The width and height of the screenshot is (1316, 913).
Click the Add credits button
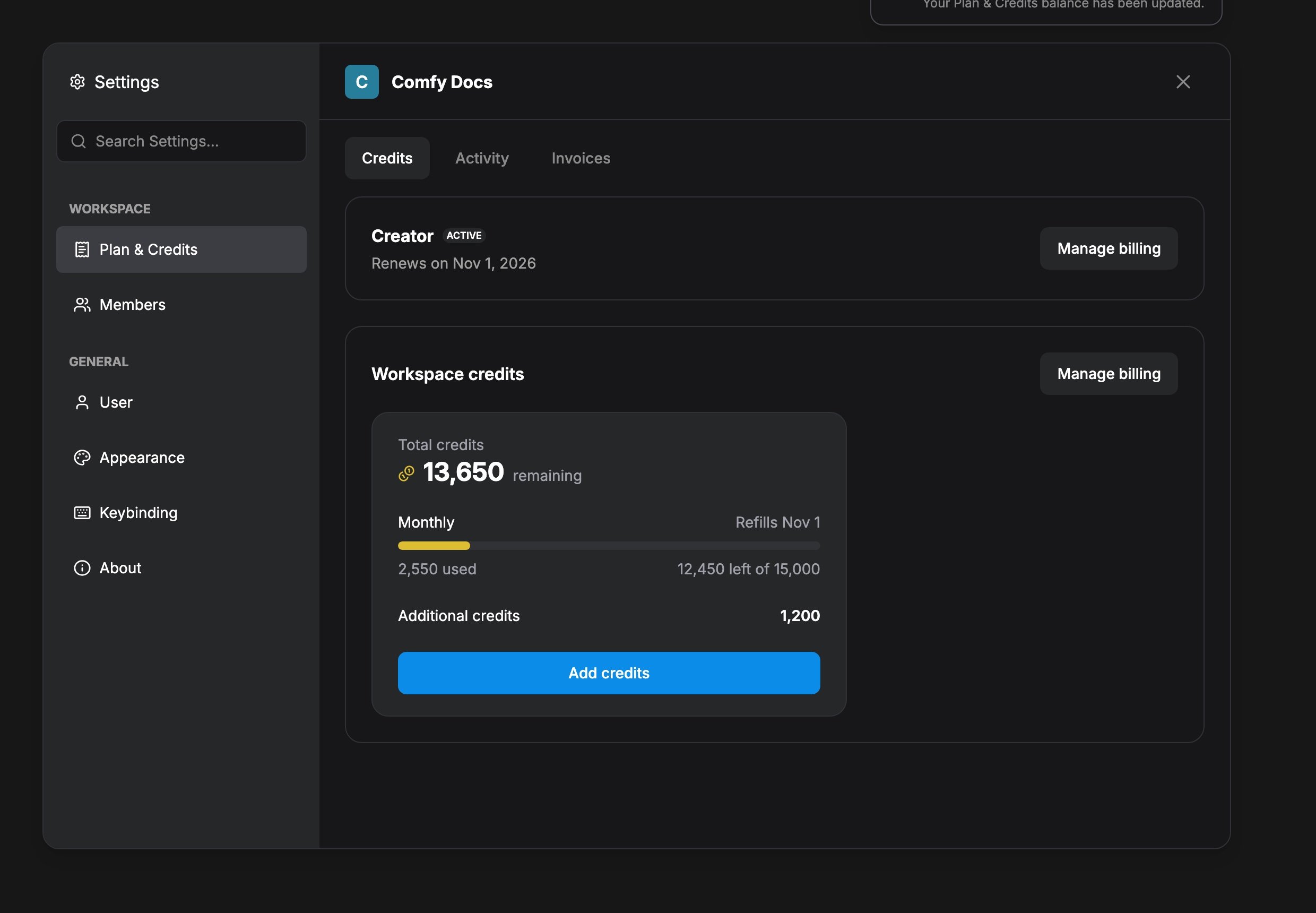(x=609, y=673)
